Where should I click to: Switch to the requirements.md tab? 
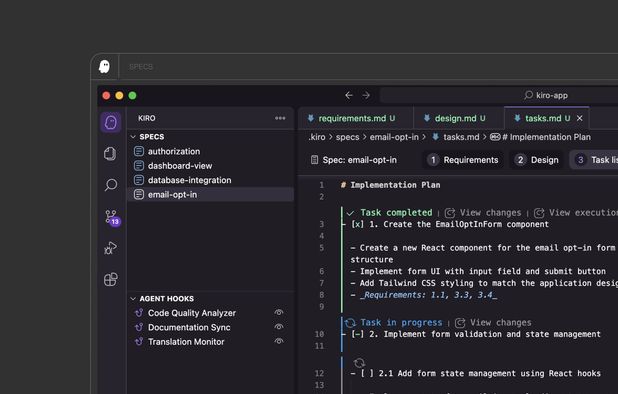tap(357, 118)
